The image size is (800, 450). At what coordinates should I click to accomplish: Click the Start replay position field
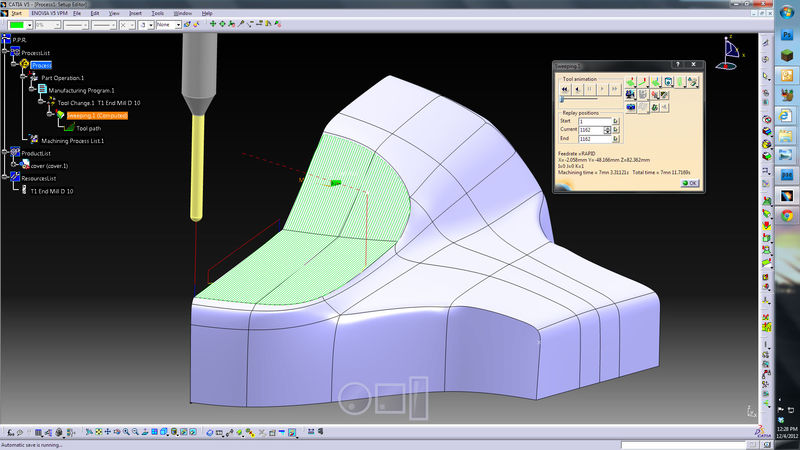pos(595,121)
